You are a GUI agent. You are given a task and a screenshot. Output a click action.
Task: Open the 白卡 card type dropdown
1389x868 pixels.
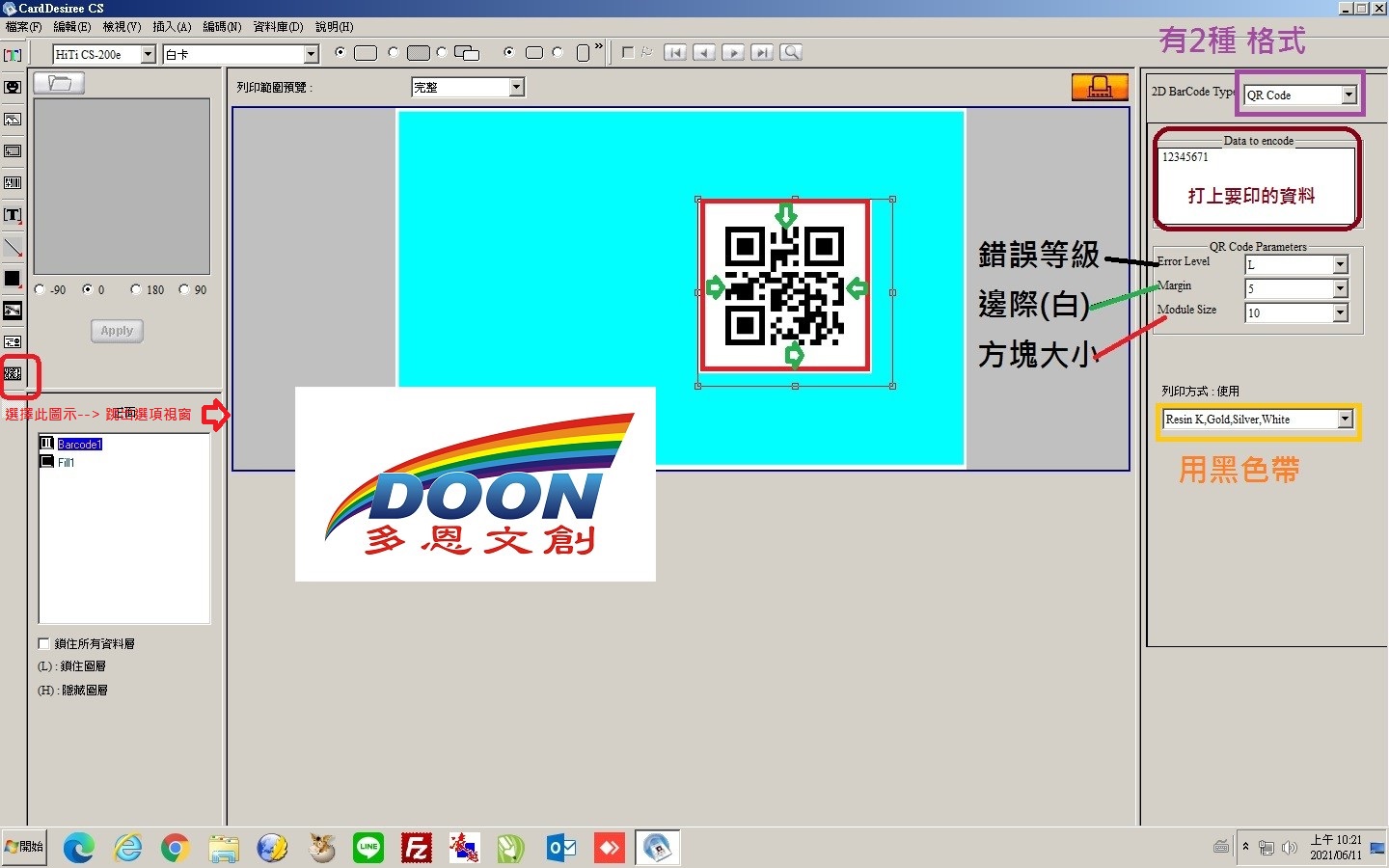tap(311, 55)
